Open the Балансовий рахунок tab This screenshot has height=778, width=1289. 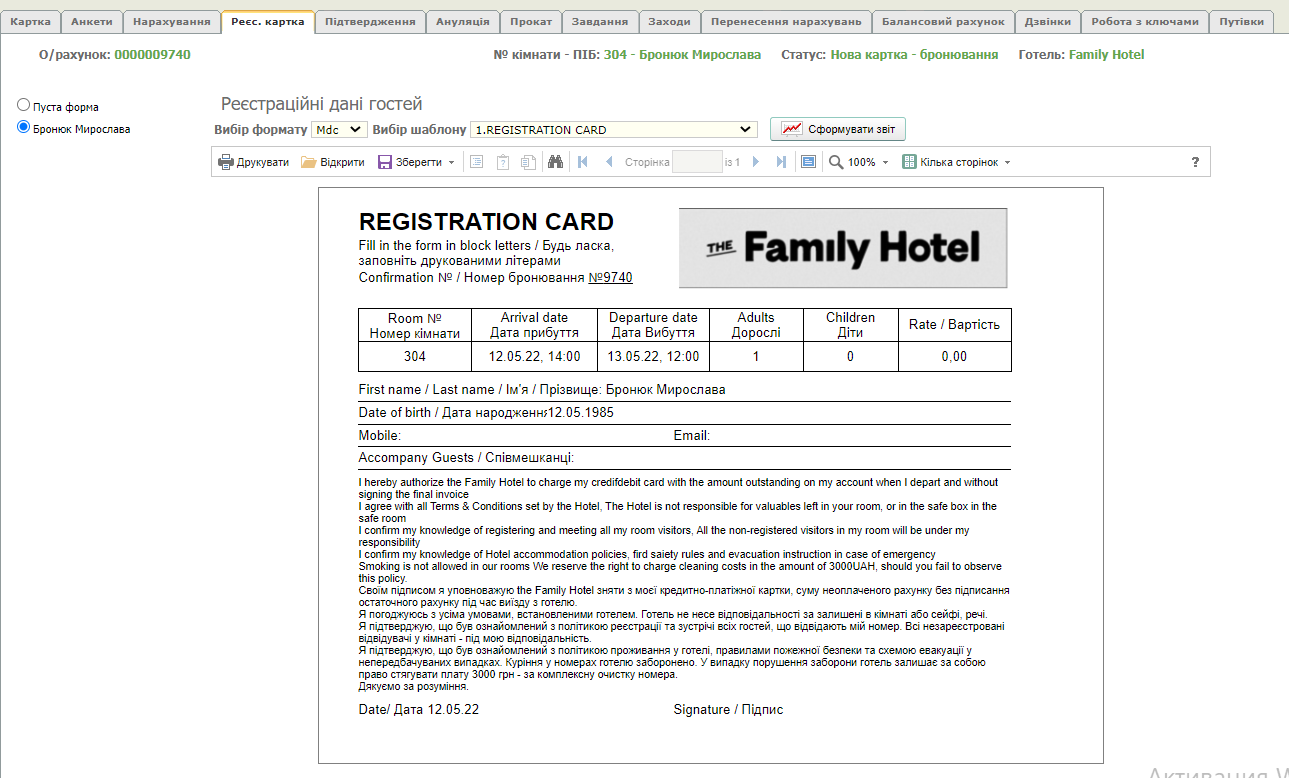[x=942, y=21]
